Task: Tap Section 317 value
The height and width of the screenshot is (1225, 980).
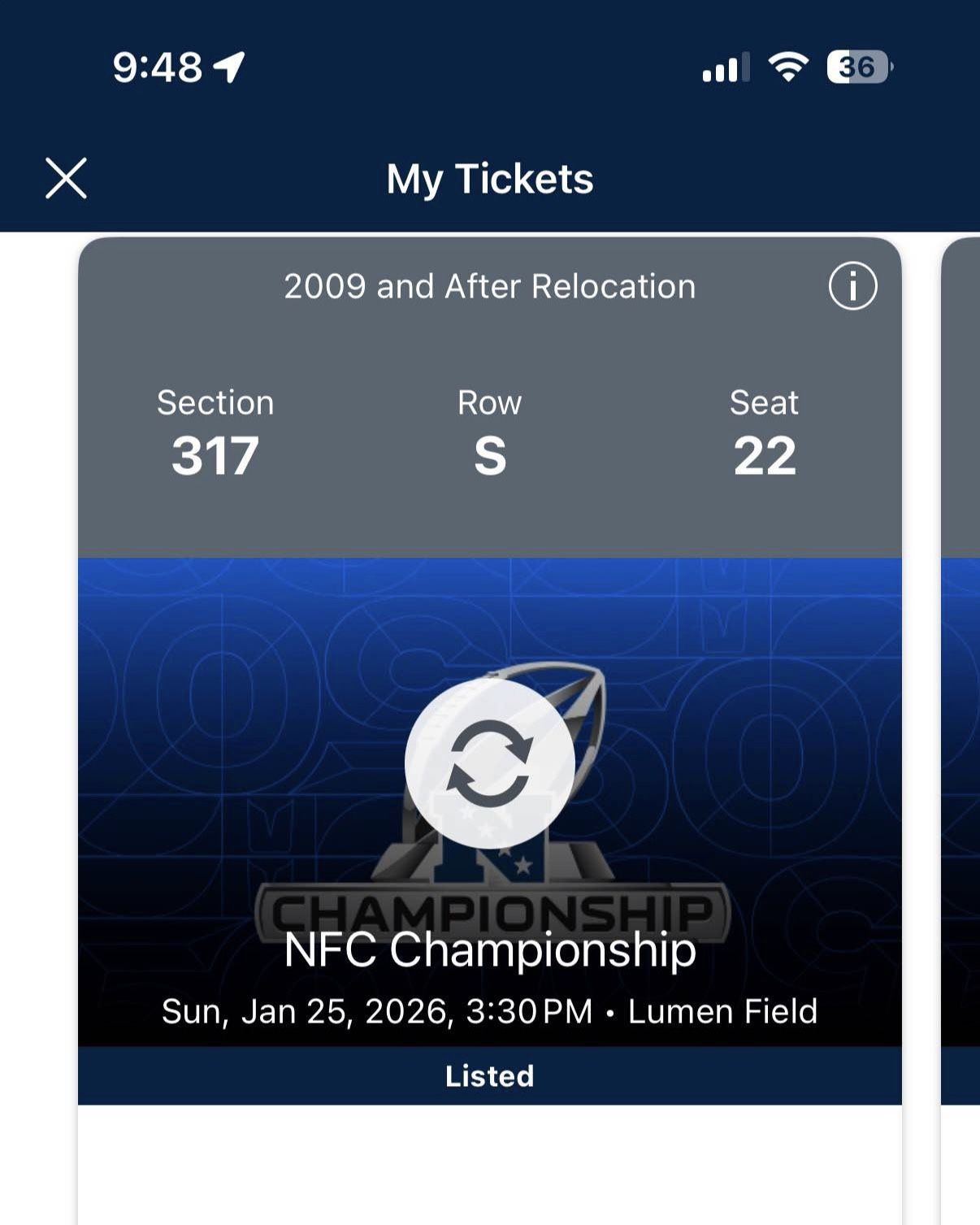Action: (x=215, y=456)
